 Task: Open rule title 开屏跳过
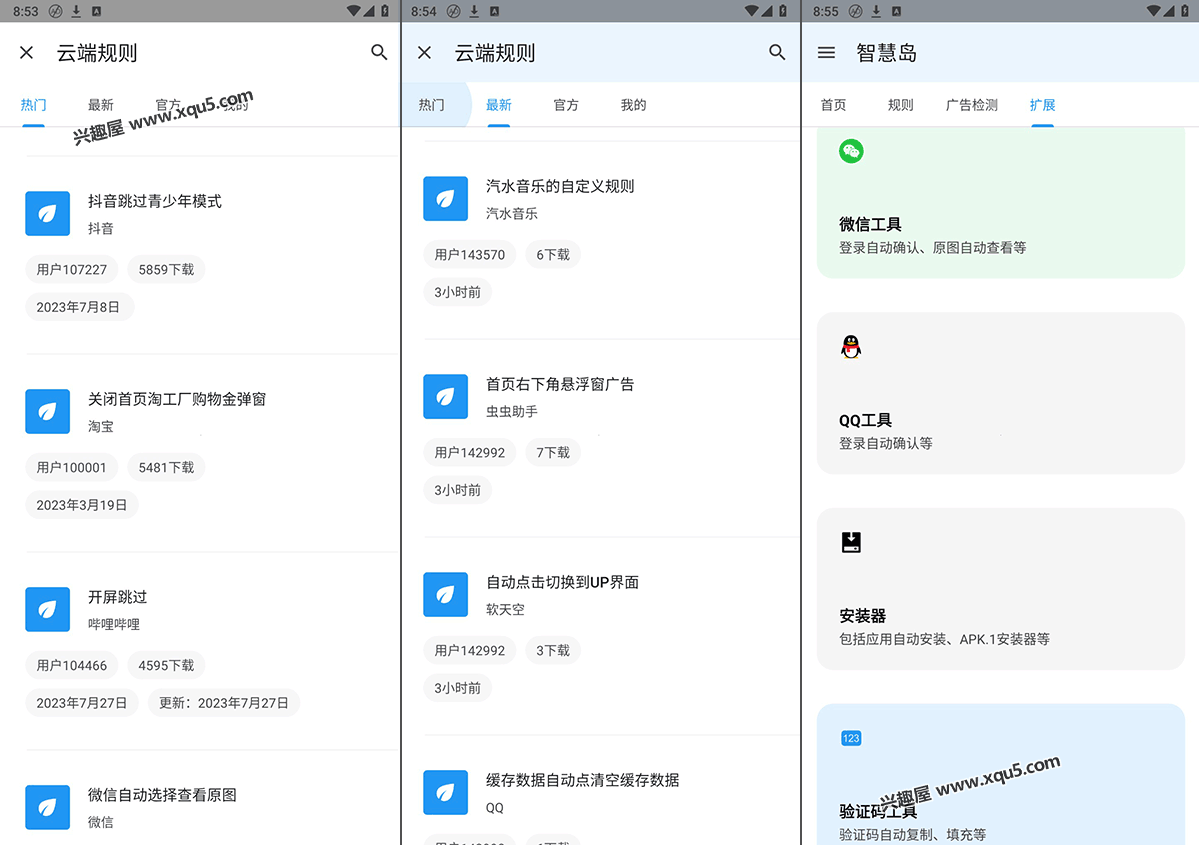pyautogui.click(x=117, y=597)
